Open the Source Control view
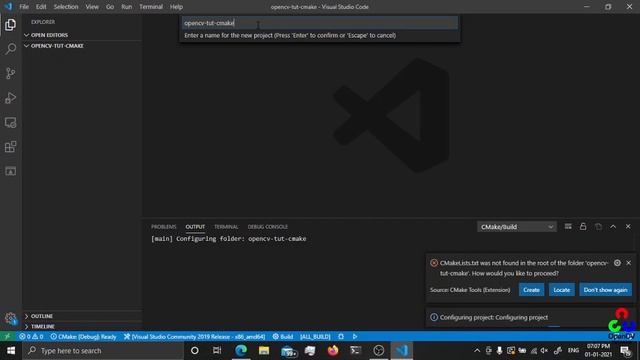 (x=11, y=73)
